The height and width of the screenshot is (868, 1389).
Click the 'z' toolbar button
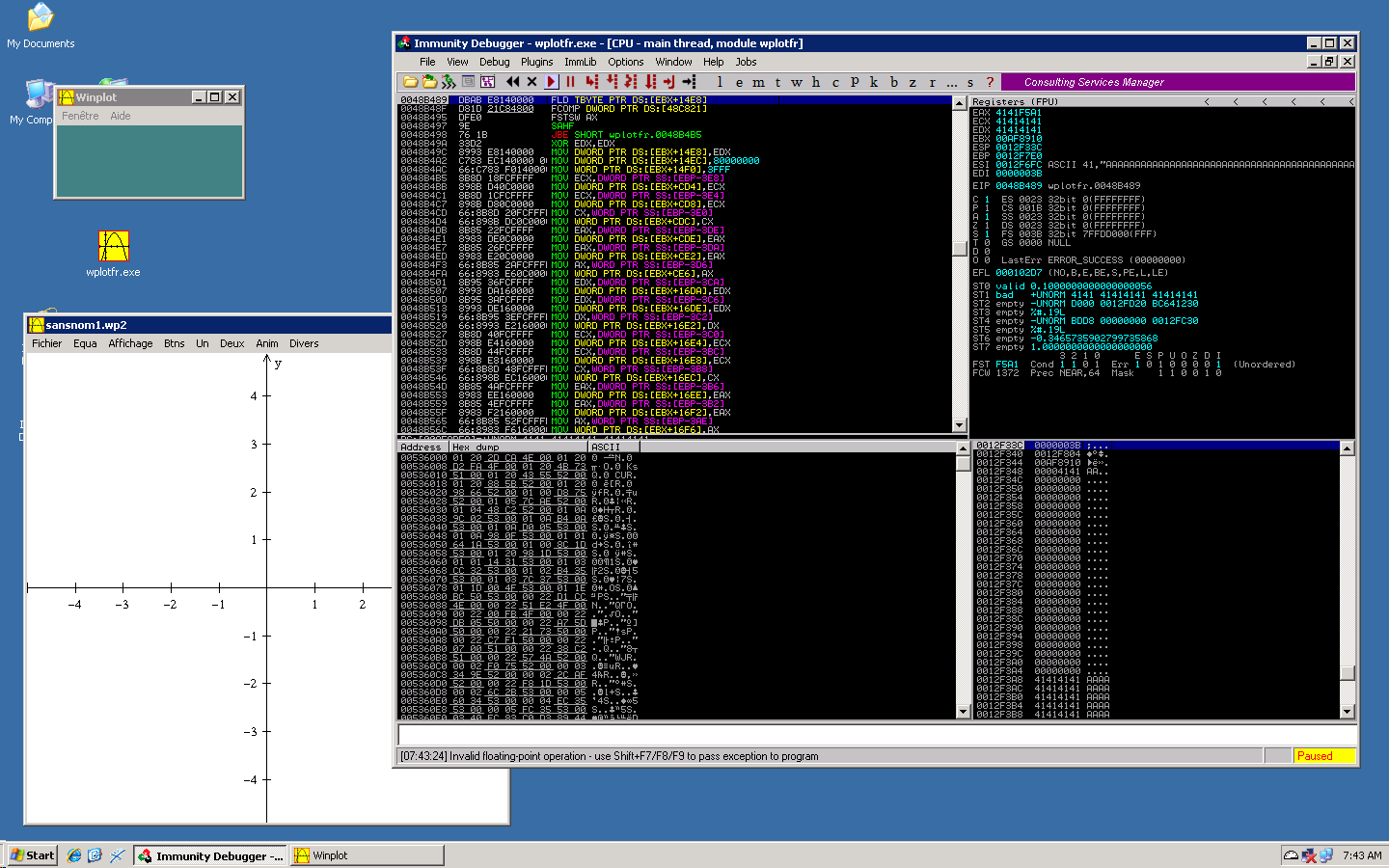click(912, 82)
